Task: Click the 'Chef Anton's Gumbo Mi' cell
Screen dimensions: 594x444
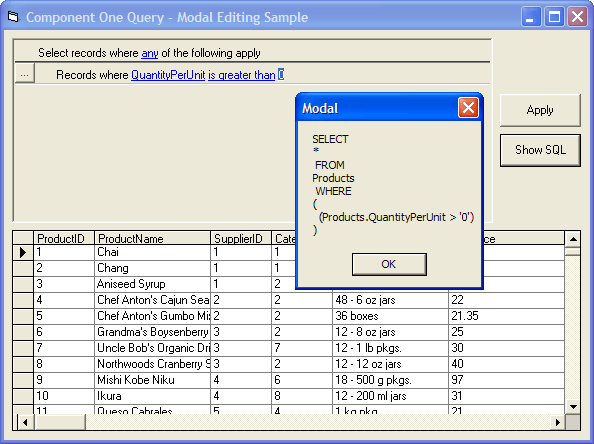Action: [x=152, y=316]
